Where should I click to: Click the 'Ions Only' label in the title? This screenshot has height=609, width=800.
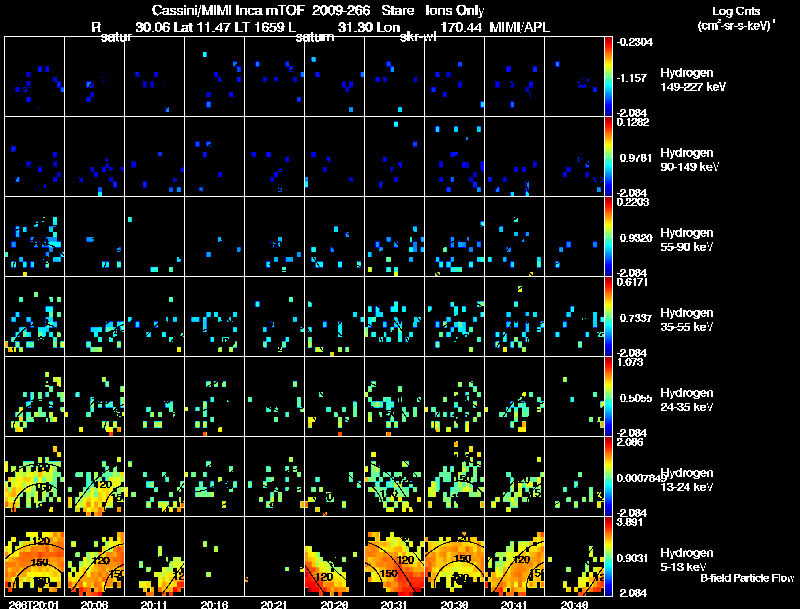click(455, 11)
